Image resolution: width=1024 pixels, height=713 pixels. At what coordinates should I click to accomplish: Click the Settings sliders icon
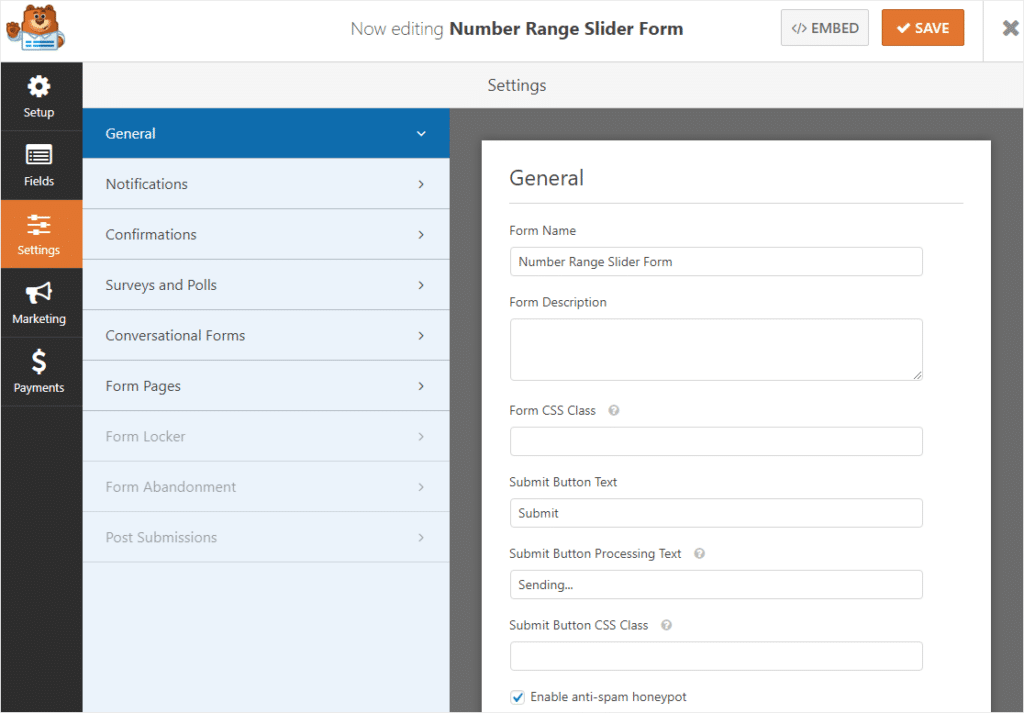(40, 234)
